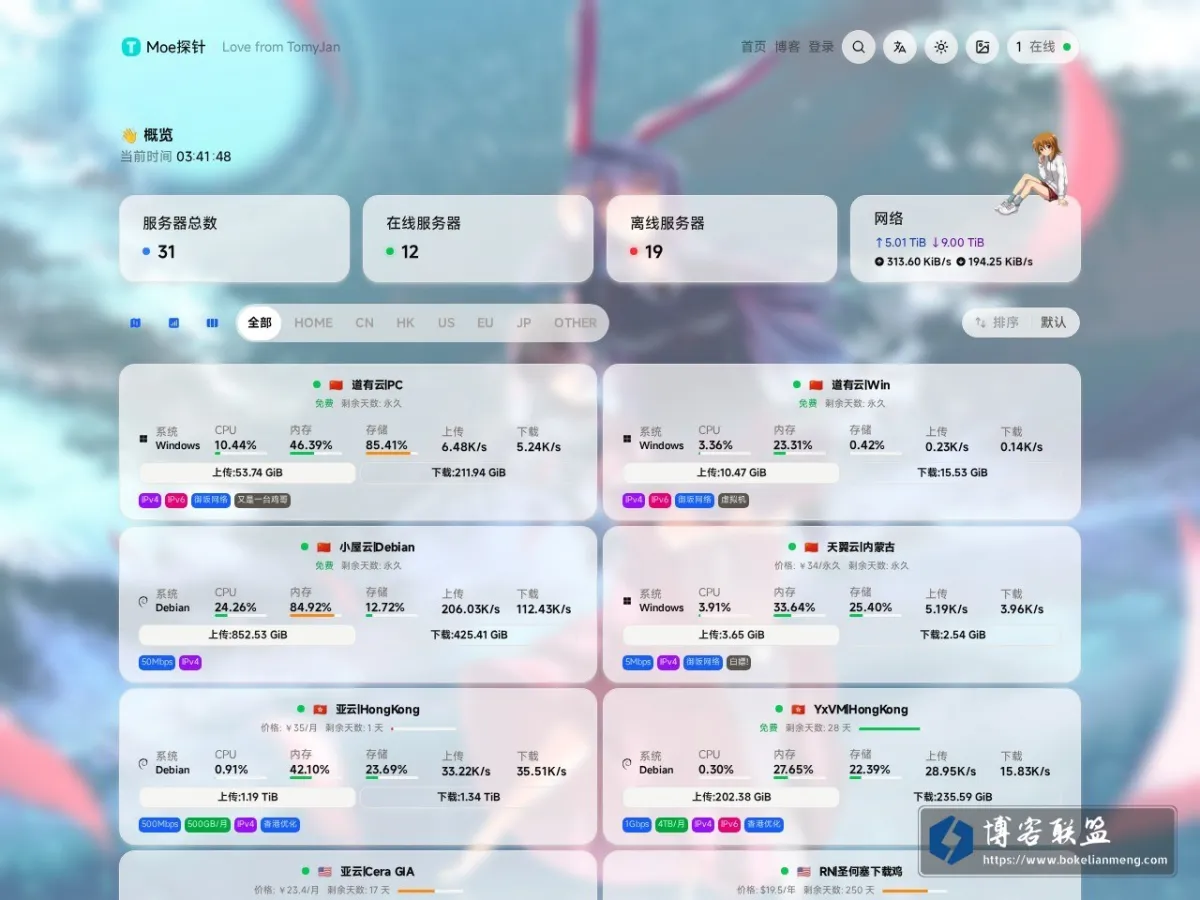Switch to the EU group tab
1200x900 pixels.
485,323
